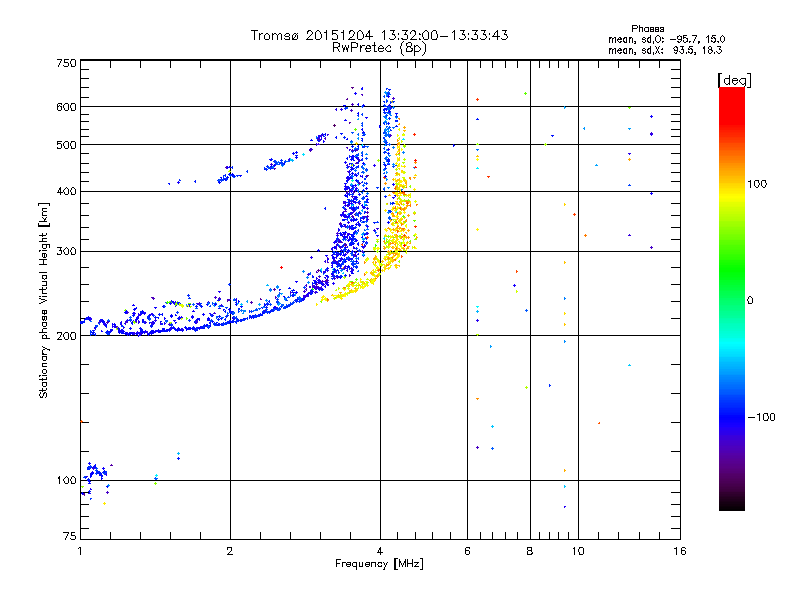Click the '300' y-axis tick label

pos(67,252)
